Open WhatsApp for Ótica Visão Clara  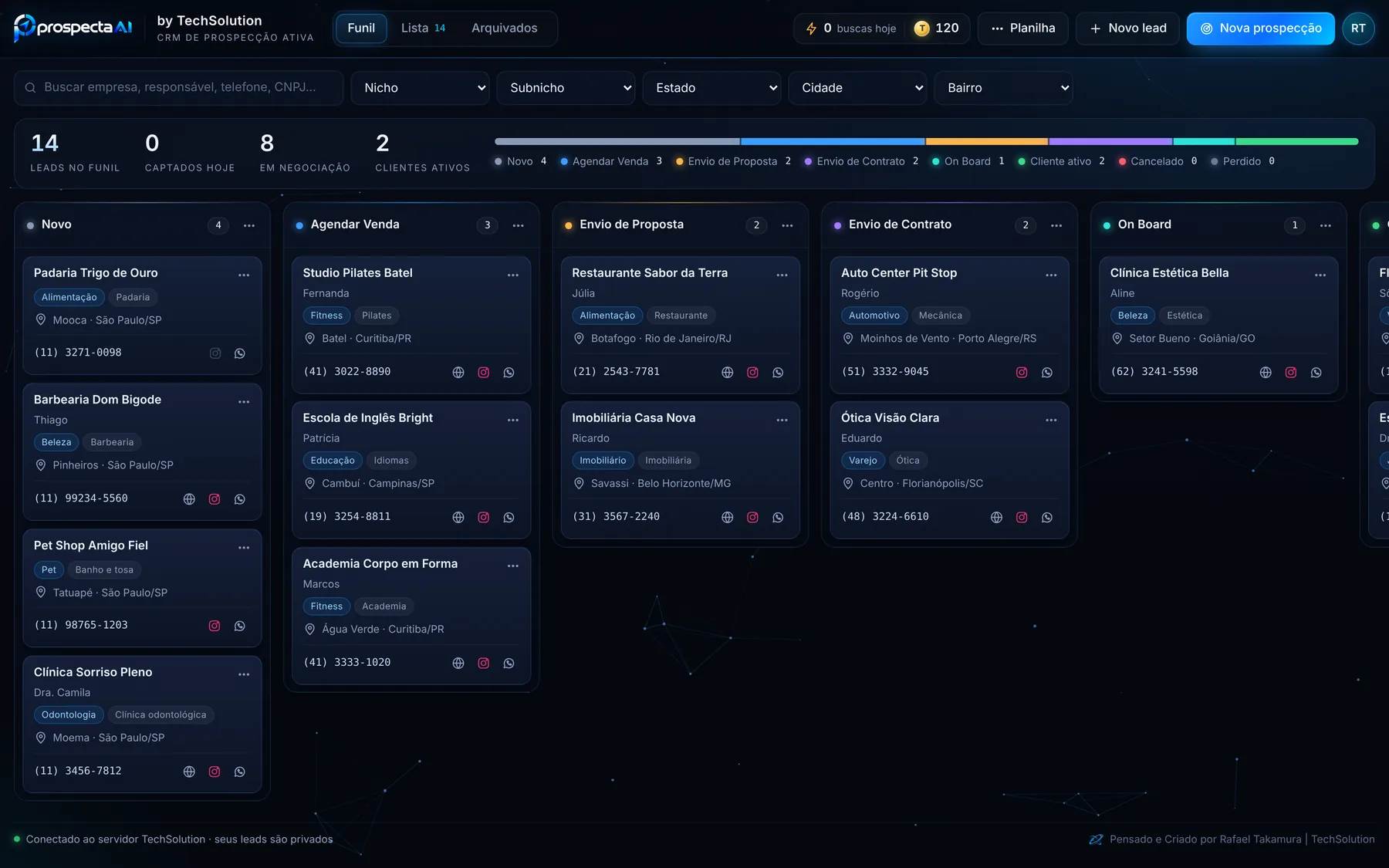click(x=1047, y=518)
